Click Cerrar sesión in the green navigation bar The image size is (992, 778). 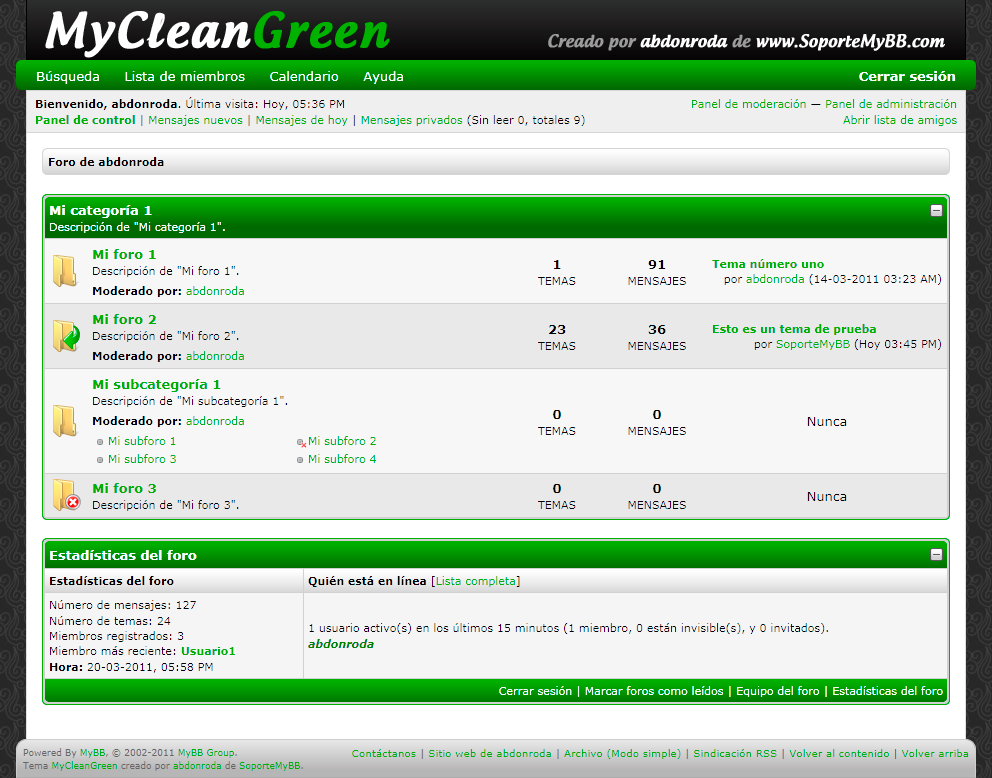[907, 76]
